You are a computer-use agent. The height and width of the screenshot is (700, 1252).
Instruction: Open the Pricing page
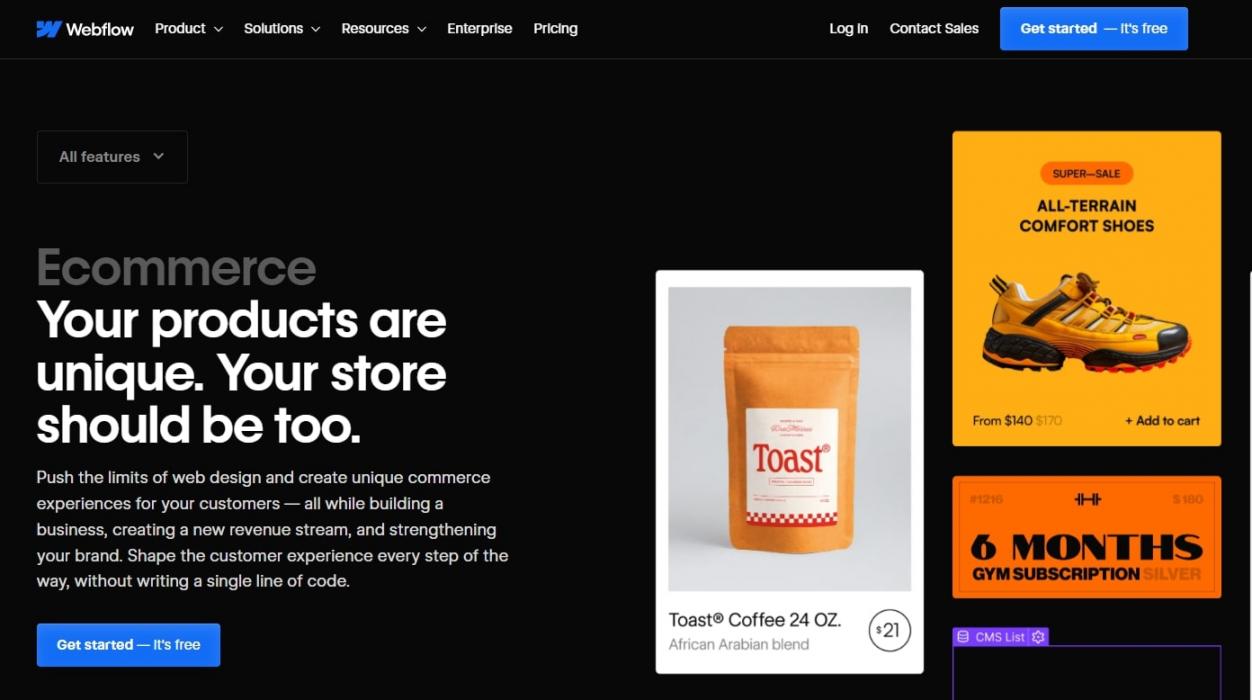click(555, 29)
